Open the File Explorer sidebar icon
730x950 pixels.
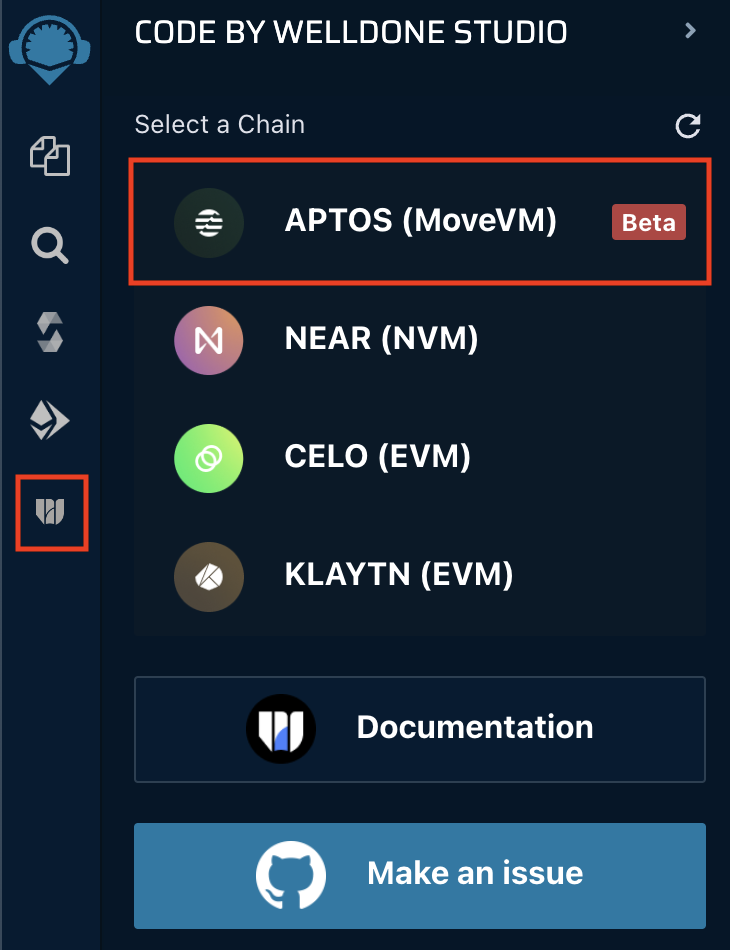click(x=50, y=156)
